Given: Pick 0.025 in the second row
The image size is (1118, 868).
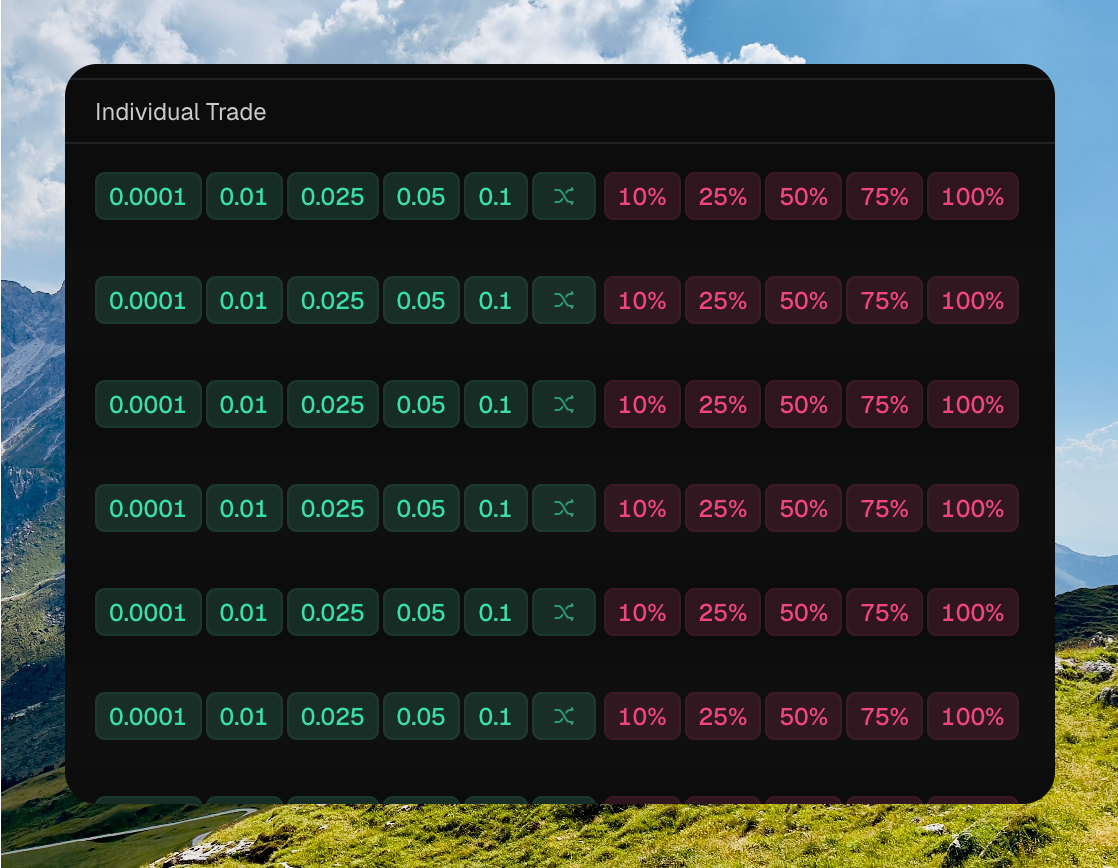Looking at the screenshot, I should (x=332, y=300).
